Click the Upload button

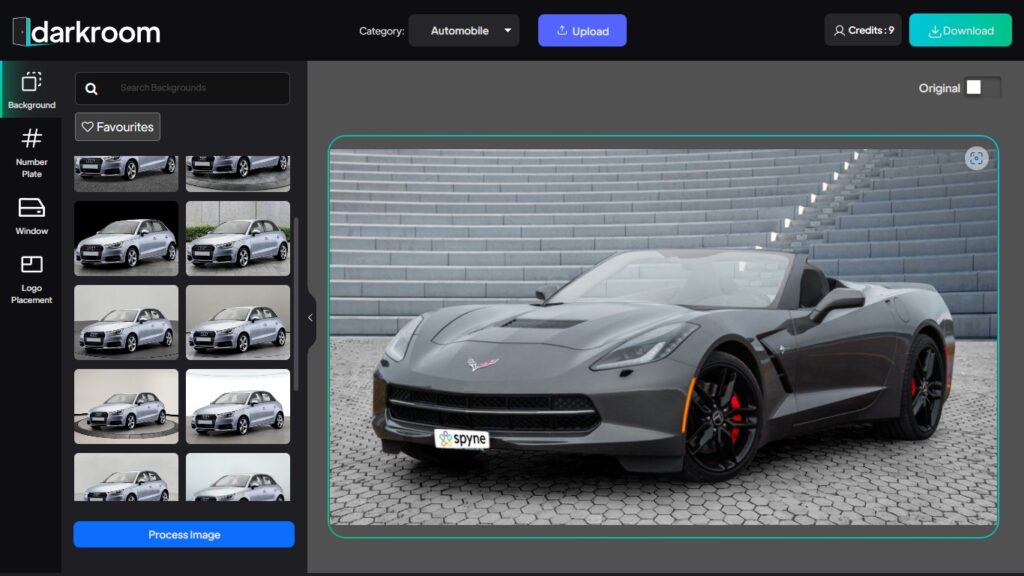(582, 31)
